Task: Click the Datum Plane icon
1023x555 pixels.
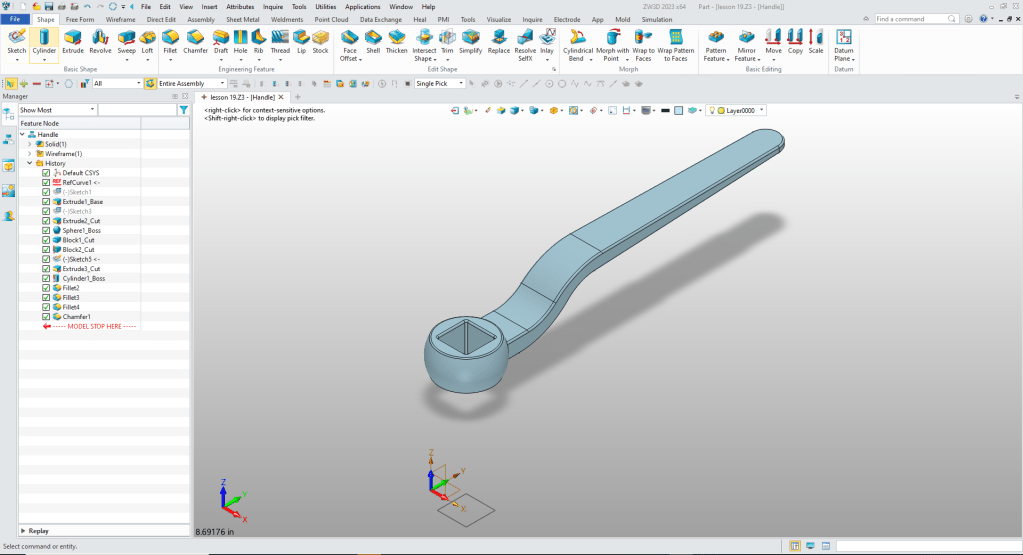Action: tap(844, 40)
